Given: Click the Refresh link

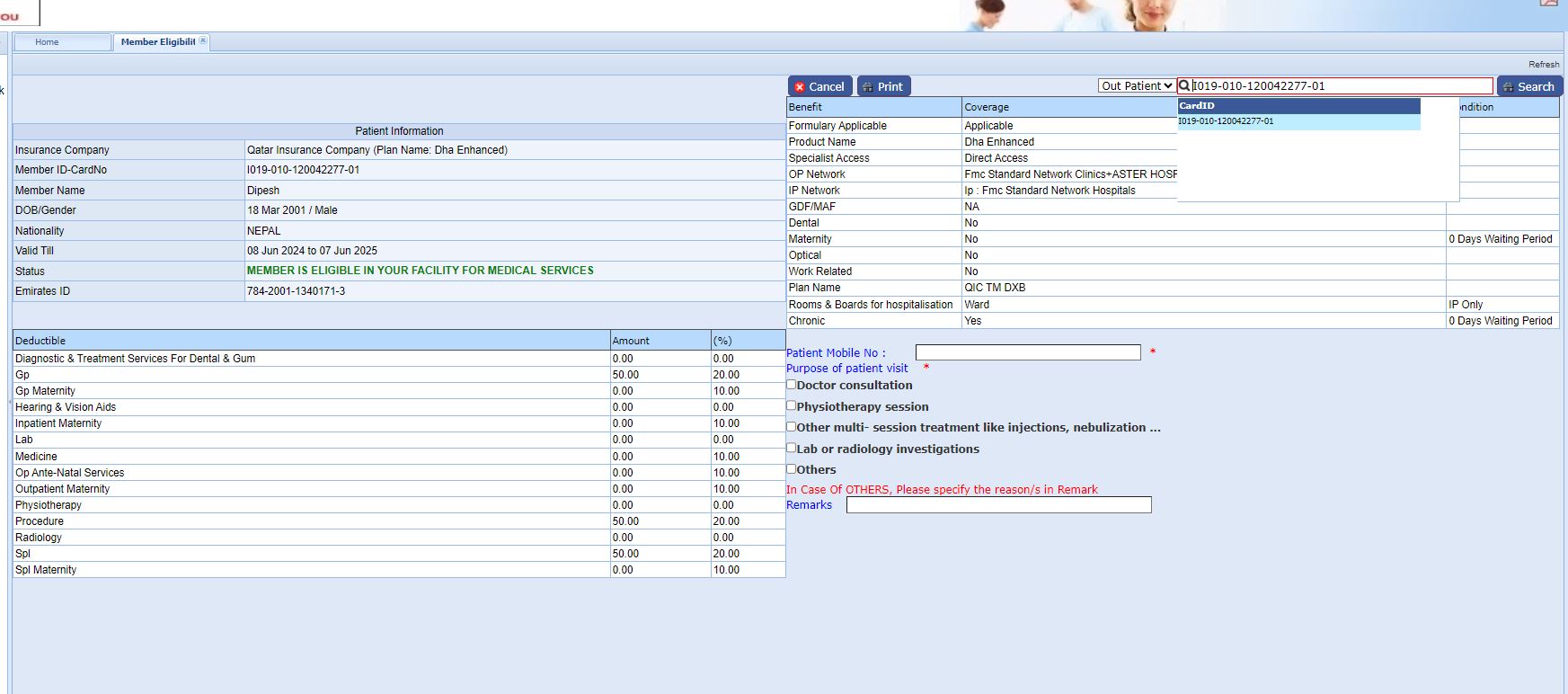Looking at the screenshot, I should click(x=1544, y=65).
